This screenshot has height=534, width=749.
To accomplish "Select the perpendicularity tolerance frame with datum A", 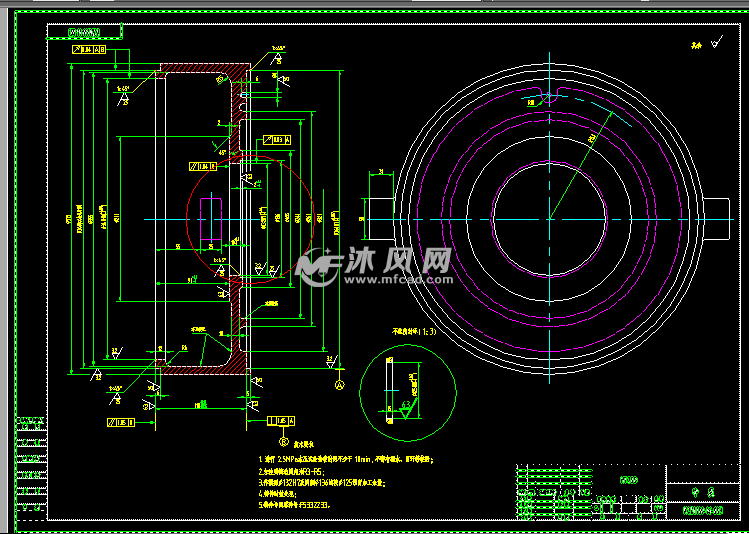I will (x=280, y=421).
